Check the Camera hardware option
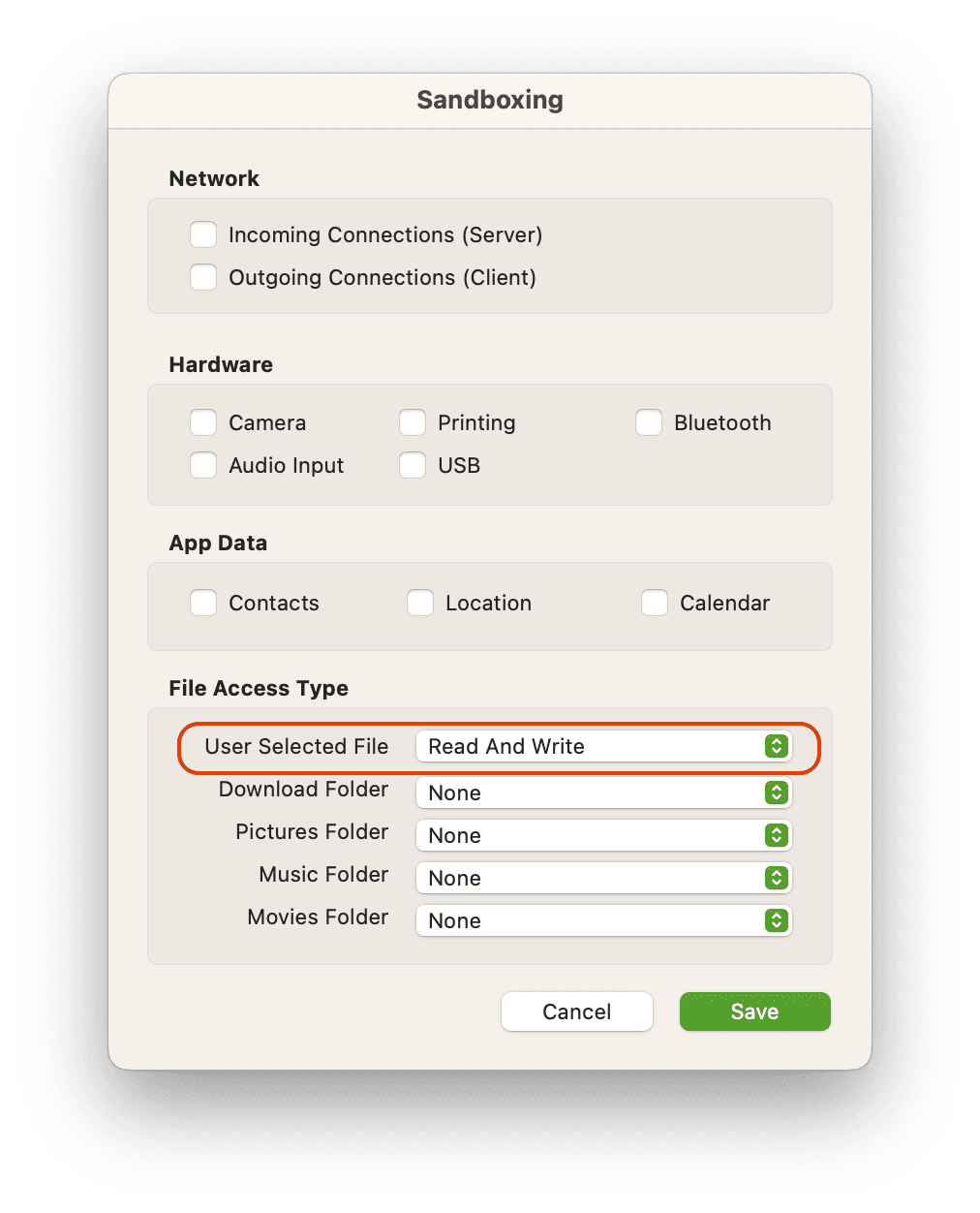The width and height of the screenshot is (980, 1213). [x=203, y=422]
